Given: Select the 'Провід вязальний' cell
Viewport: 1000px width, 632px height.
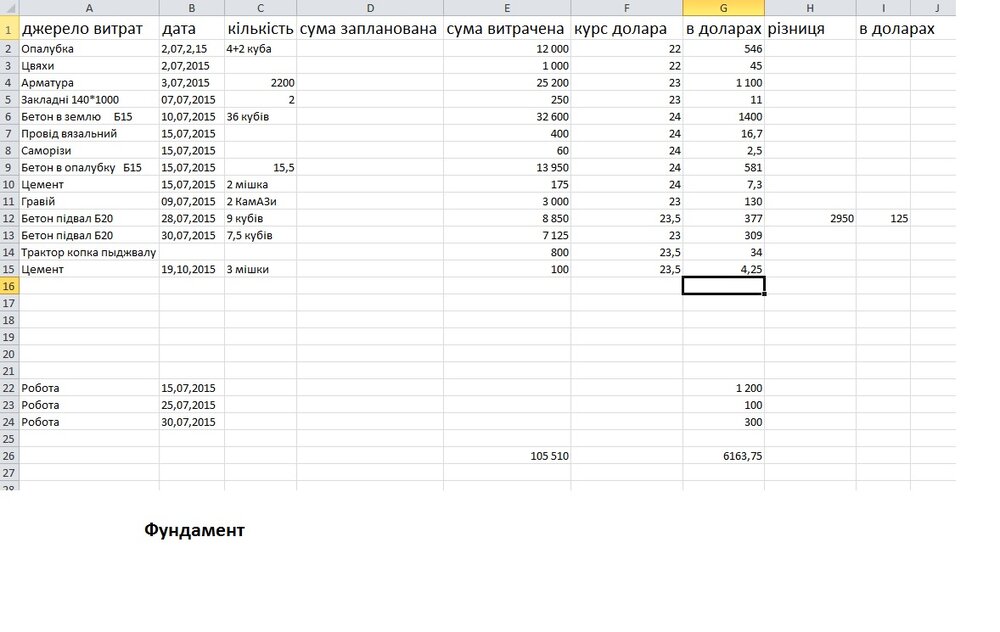Looking at the screenshot, I should [x=89, y=134].
